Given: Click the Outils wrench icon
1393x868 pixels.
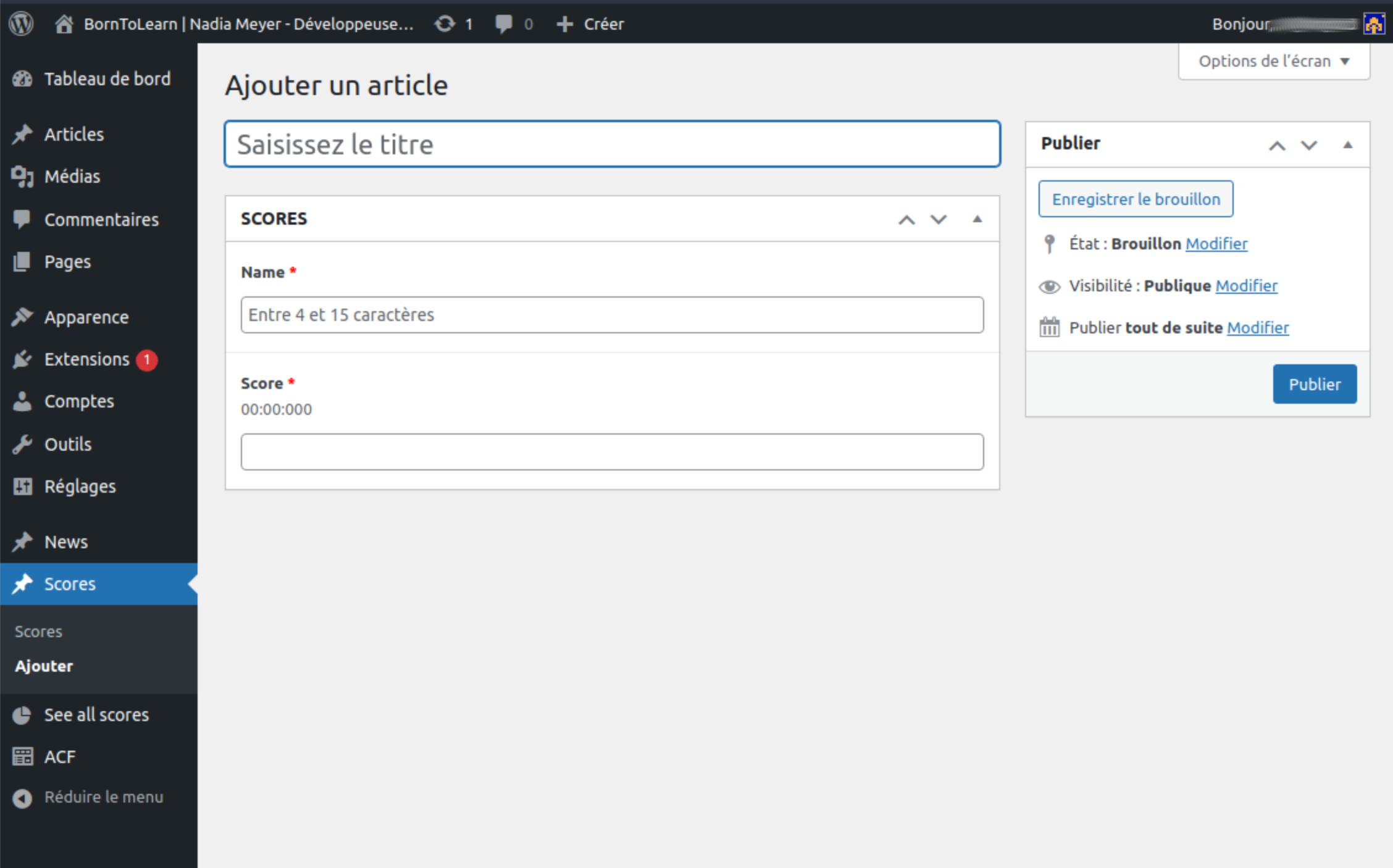Looking at the screenshot, I should pyautogui.click(x=22, y=444).
